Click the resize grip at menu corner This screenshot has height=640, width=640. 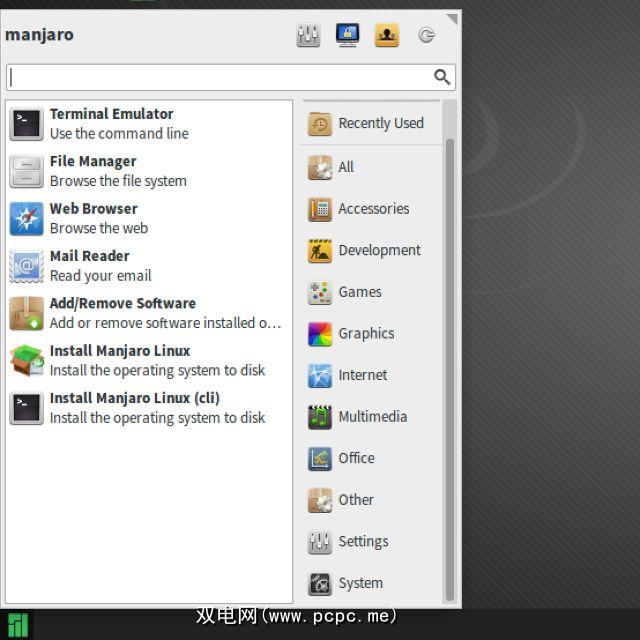pyautogui.click(x=452, y=19)
